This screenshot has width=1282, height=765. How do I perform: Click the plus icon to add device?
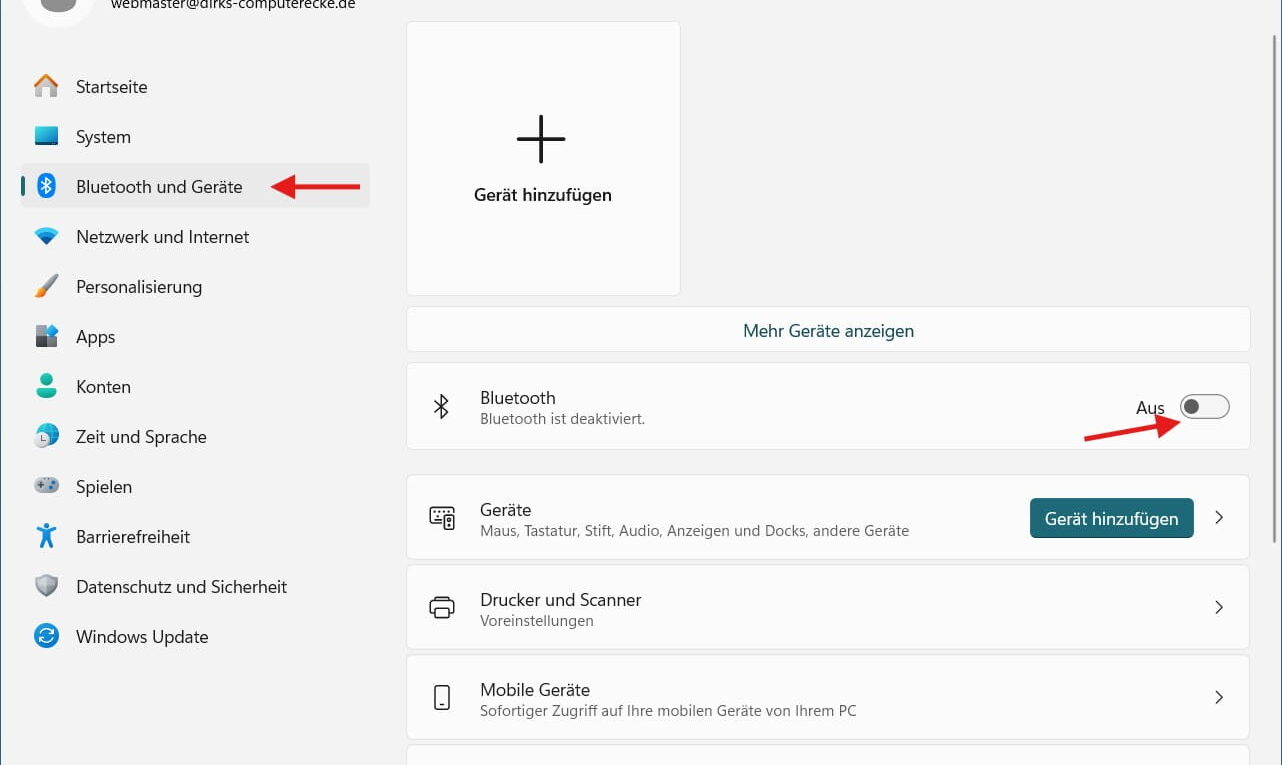[x=541, y=139]
